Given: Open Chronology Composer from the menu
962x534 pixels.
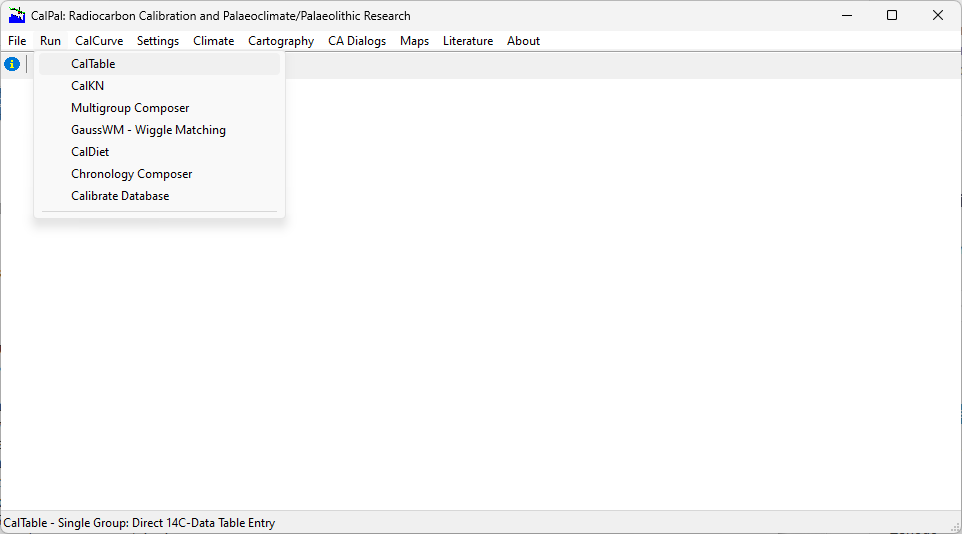Looking at the screenshot, I should tap(131, 174).
